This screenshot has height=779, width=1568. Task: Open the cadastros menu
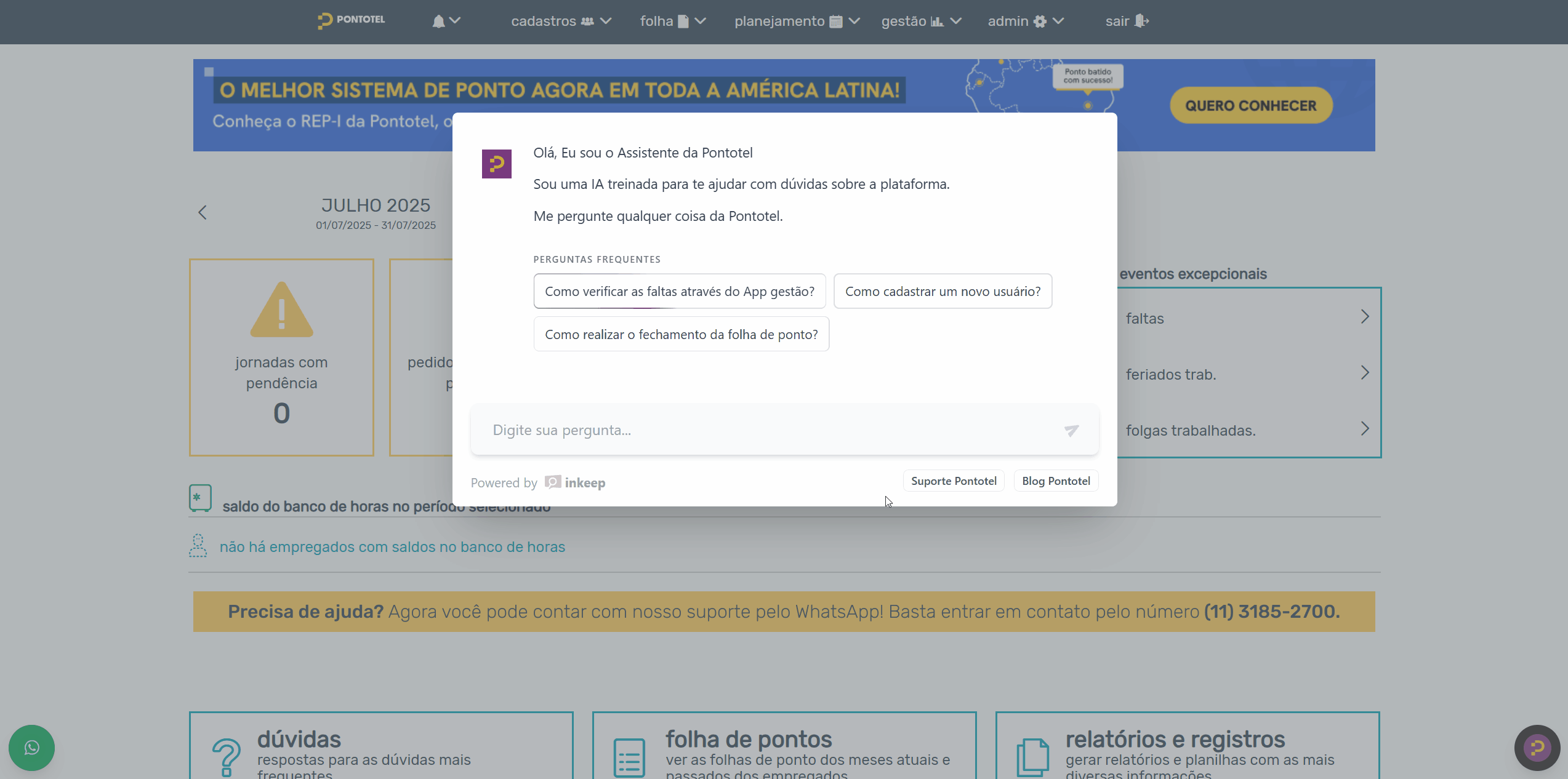[561, 21]
